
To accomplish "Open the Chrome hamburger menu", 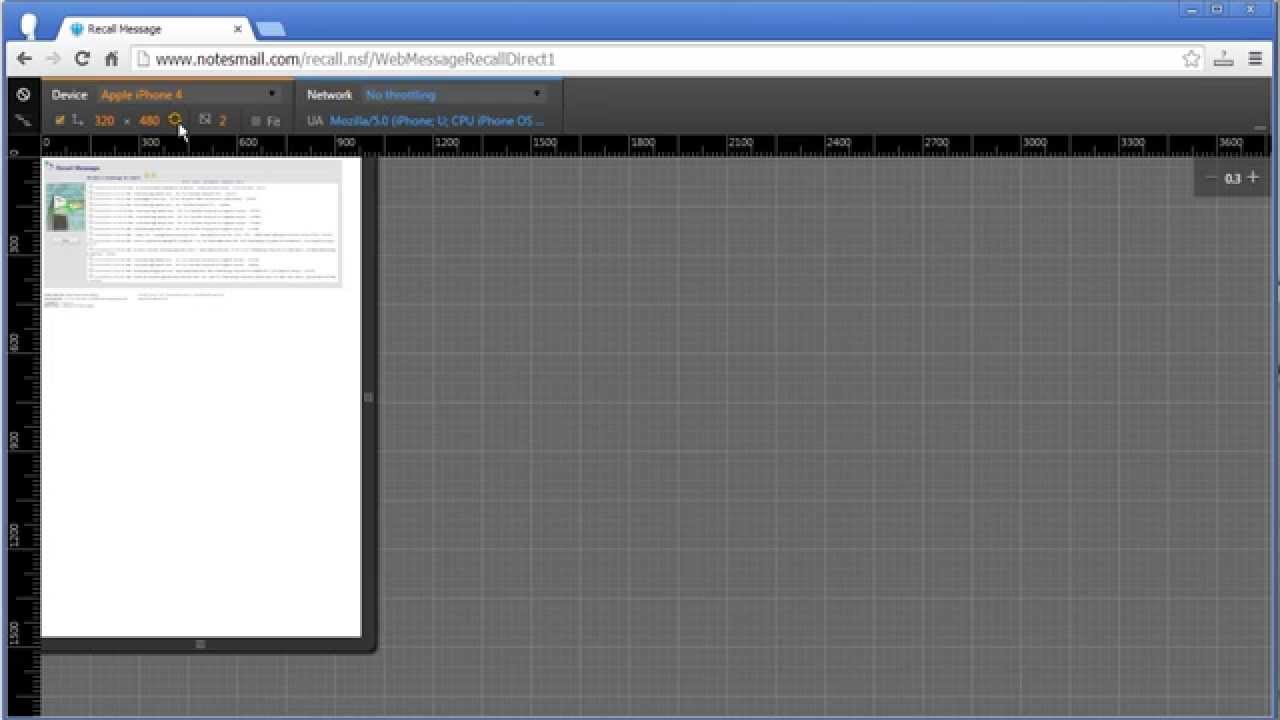I will (x=1256, y=59).
